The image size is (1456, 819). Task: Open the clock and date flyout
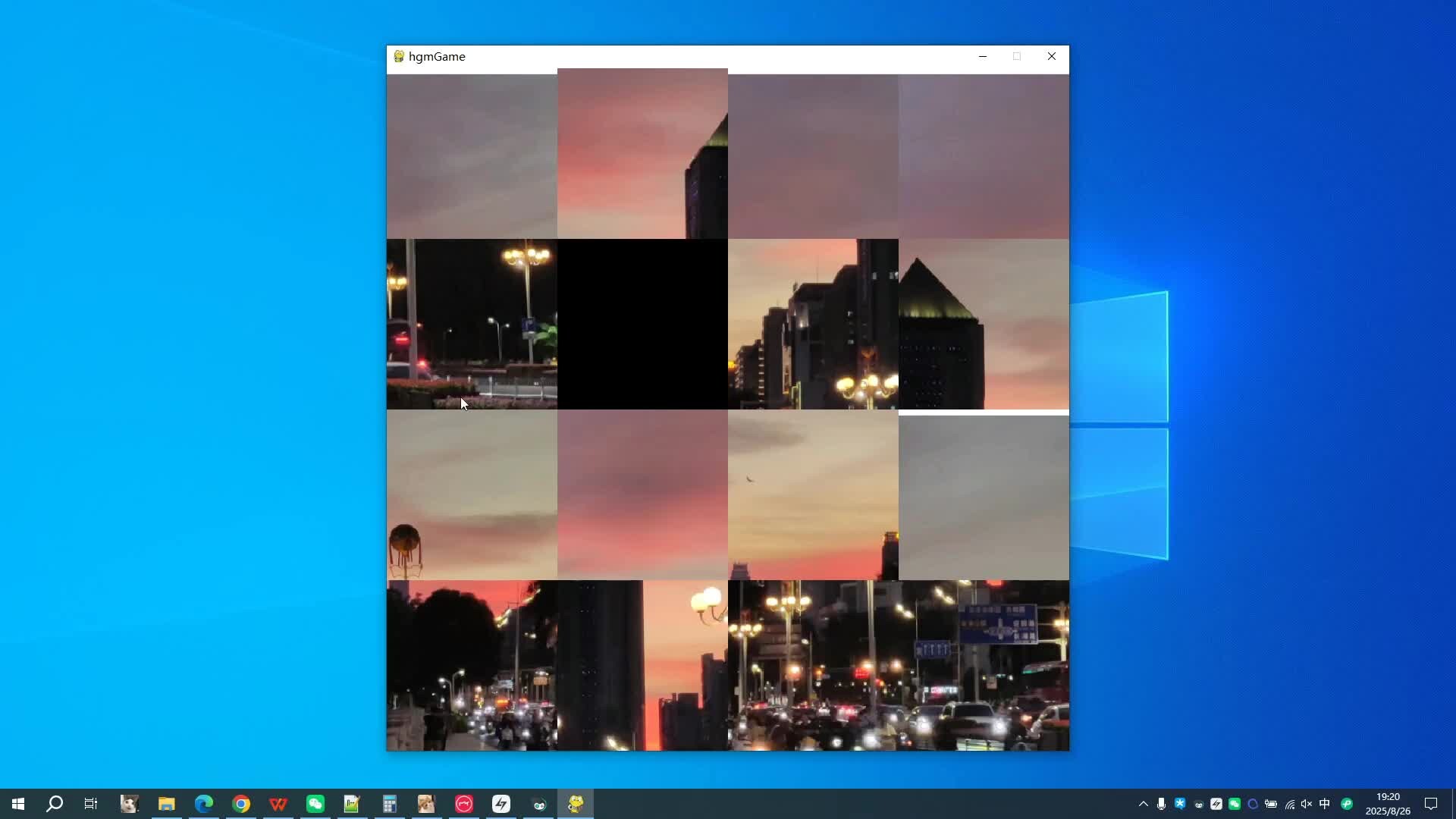click(x=1388, y=804)
